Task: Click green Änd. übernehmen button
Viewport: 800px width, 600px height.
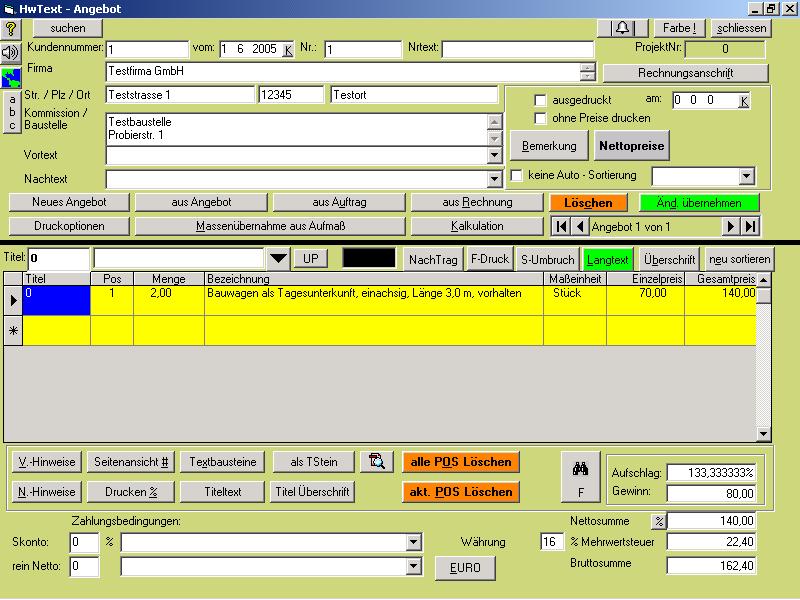Action: [x=699, y=203]
